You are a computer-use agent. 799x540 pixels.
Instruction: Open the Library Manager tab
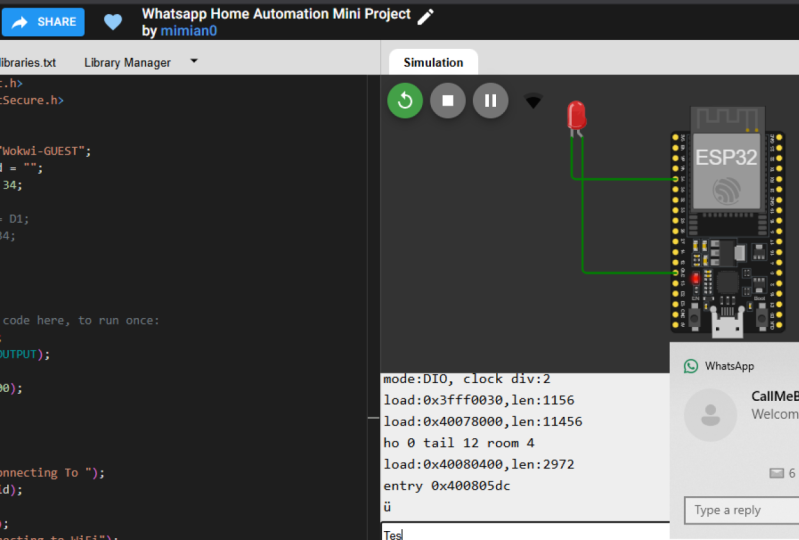(x=127, y=63)
